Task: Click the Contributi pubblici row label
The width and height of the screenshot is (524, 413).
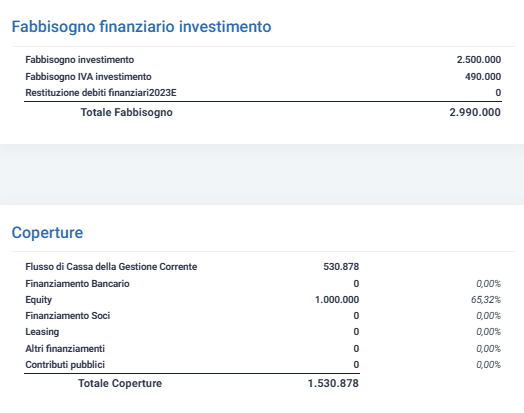Action: pyautogui.click(x=65, y=365)
